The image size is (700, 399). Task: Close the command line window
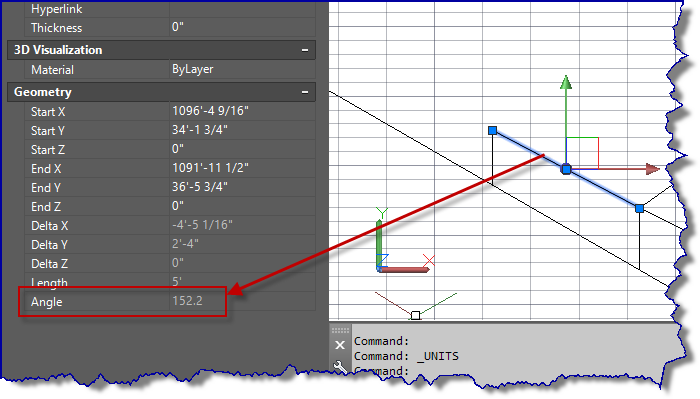click(x=340, y=345)
